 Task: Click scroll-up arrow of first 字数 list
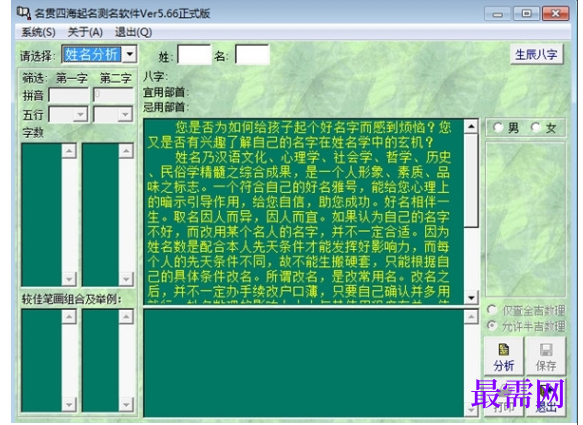(69, 151)
